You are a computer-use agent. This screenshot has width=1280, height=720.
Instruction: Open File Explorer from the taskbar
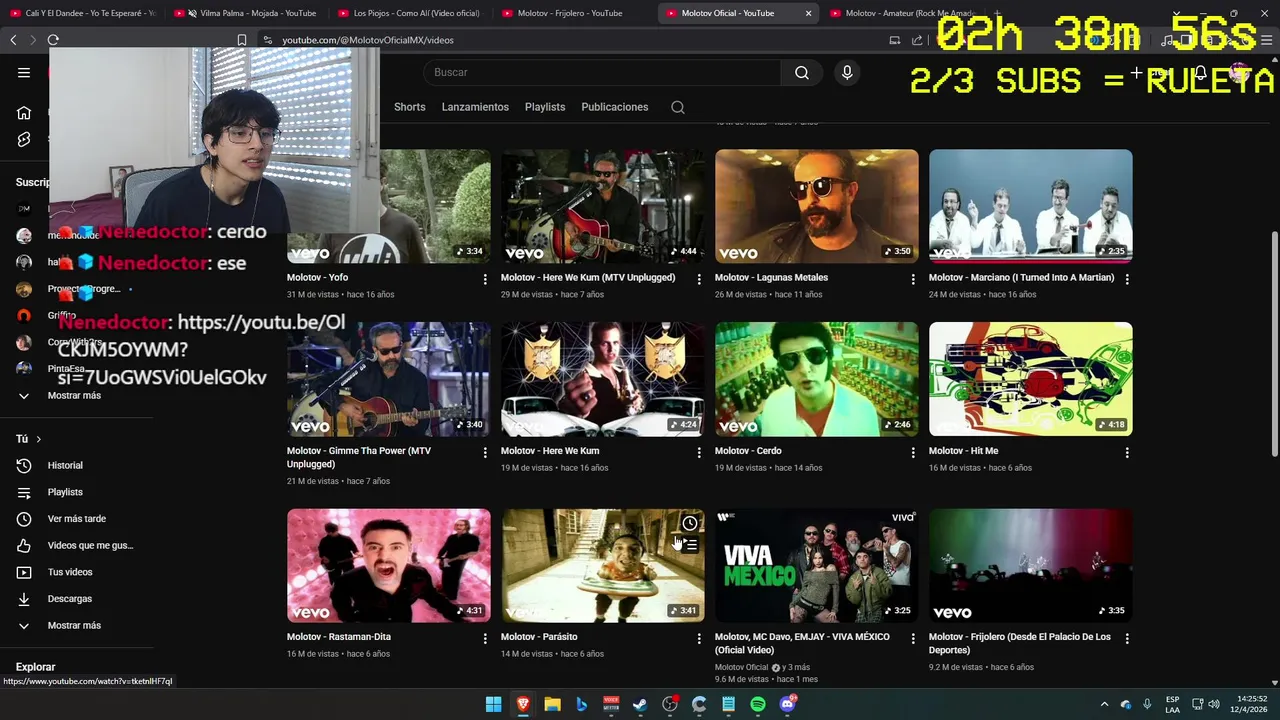pos(552,704)
